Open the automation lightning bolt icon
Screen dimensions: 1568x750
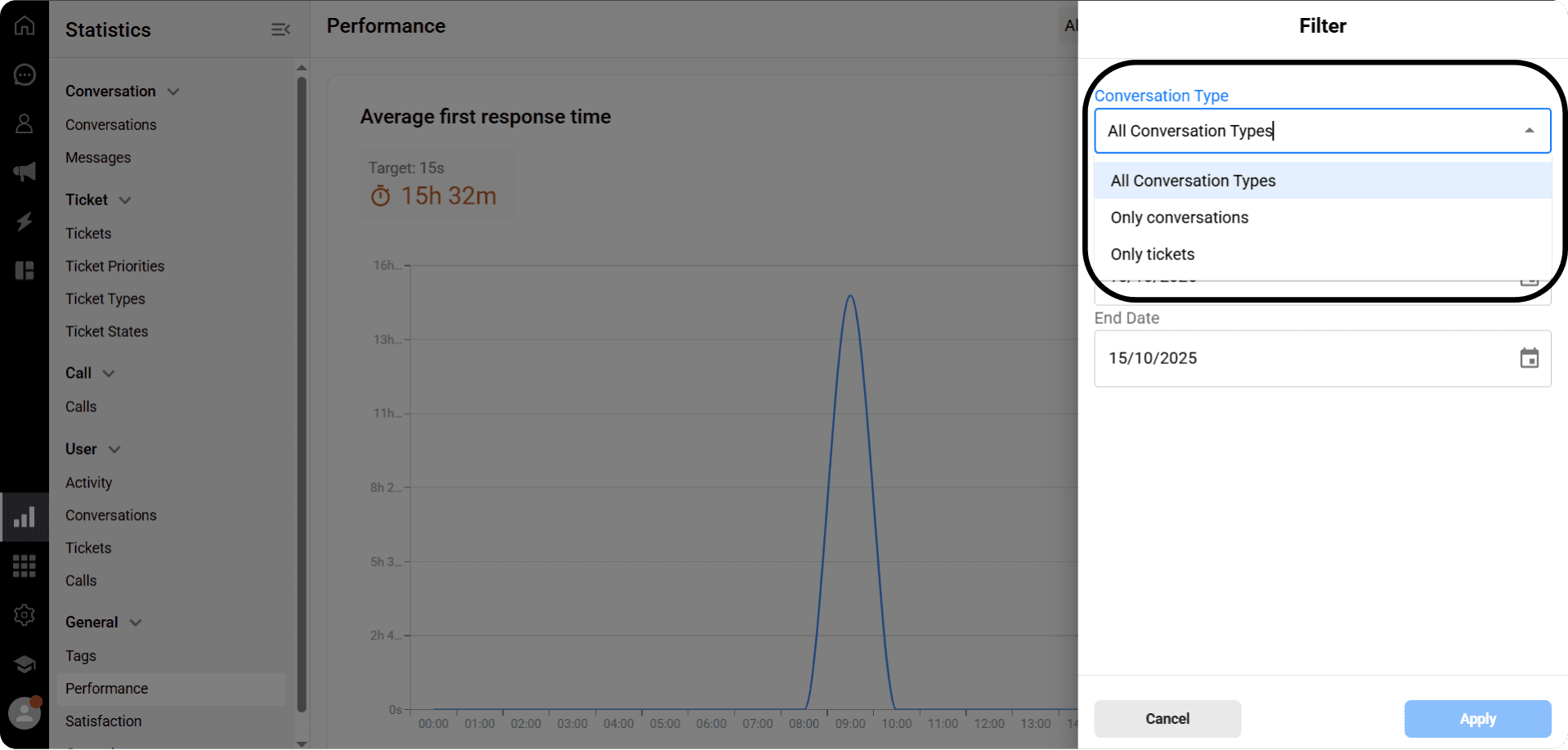[25, 222]
